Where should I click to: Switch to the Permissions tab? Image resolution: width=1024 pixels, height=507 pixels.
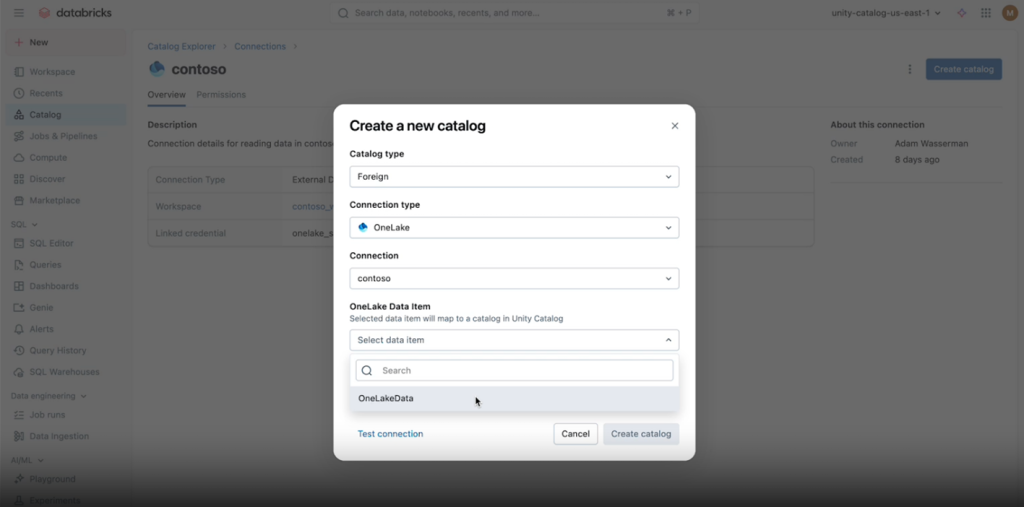(x=221, y=95)
